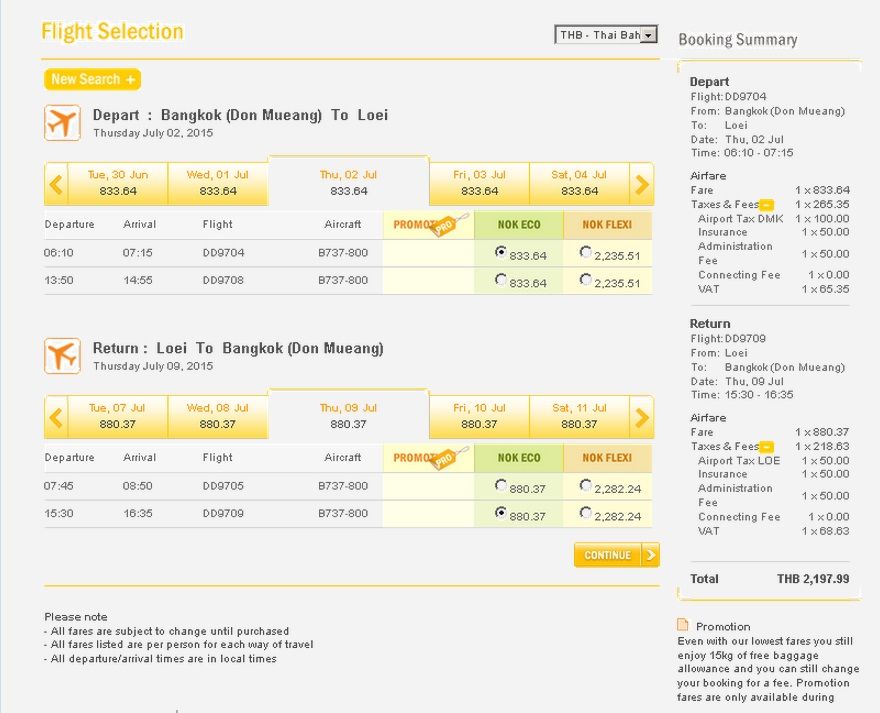
Task: Click the return table PROMO tag icon
Action: point(451,458)
